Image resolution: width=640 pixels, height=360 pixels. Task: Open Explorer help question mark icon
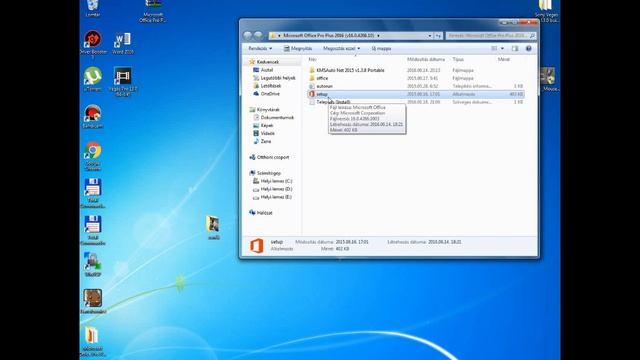529,49
